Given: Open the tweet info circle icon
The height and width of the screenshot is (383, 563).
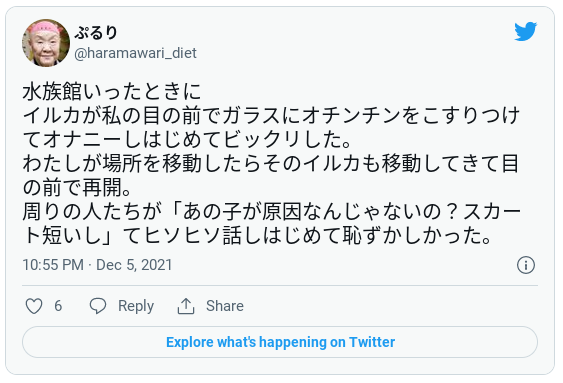Looking at the screenshot, I should [x=526, y=265].
